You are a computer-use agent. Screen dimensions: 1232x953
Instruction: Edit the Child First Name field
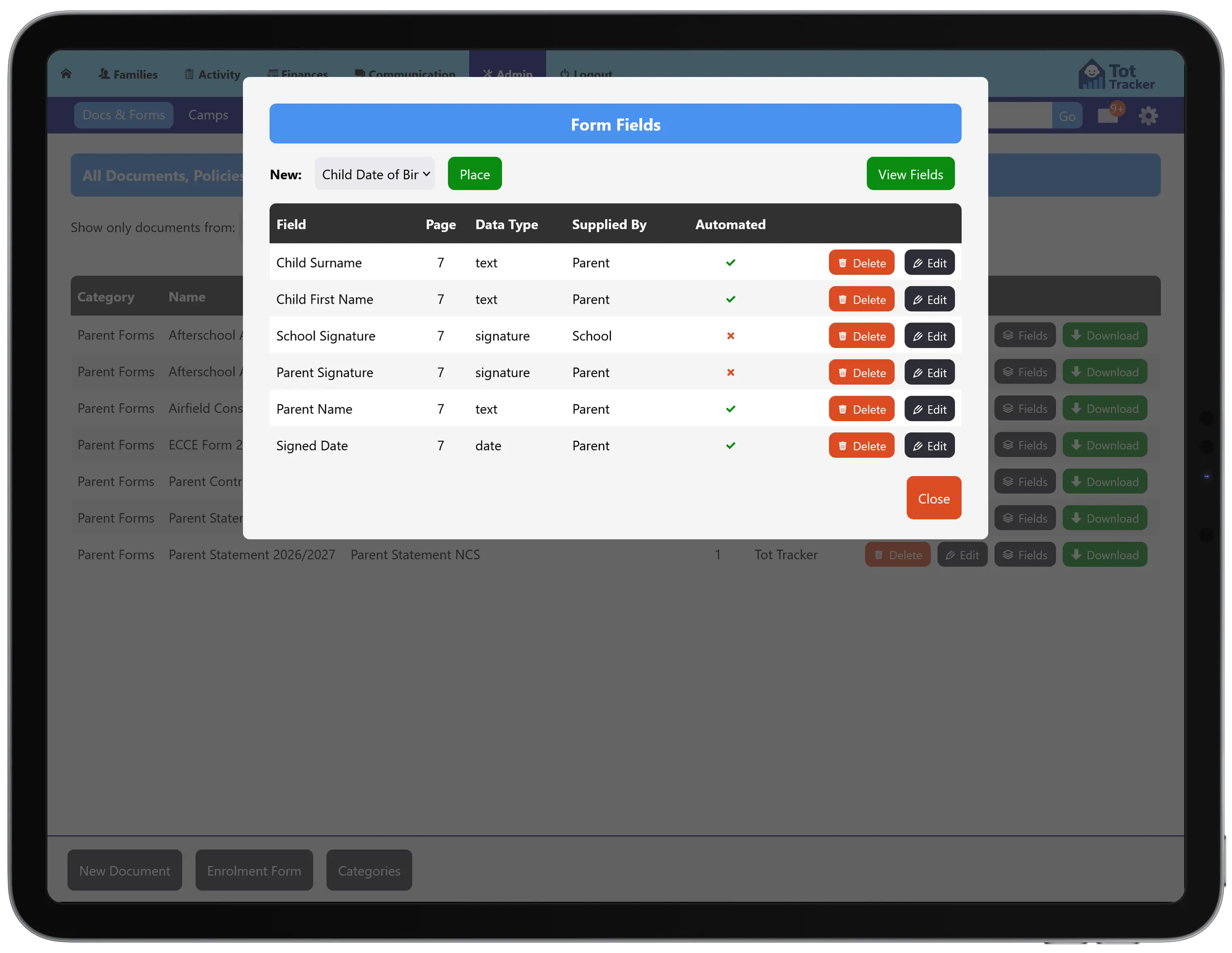pos(929,300)
